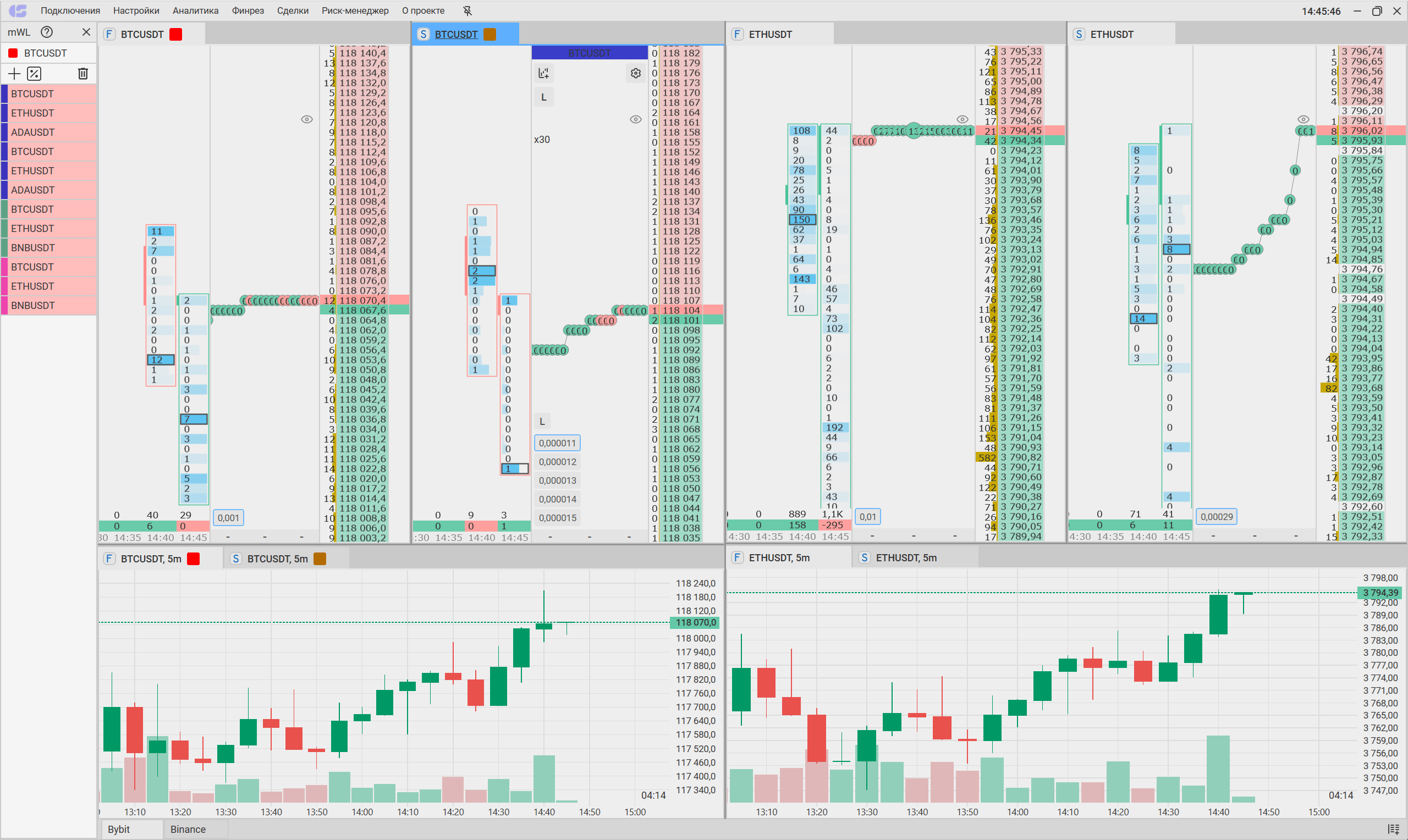Open the 0,01 tick size selector for ETHUSDT

(867, 516)
